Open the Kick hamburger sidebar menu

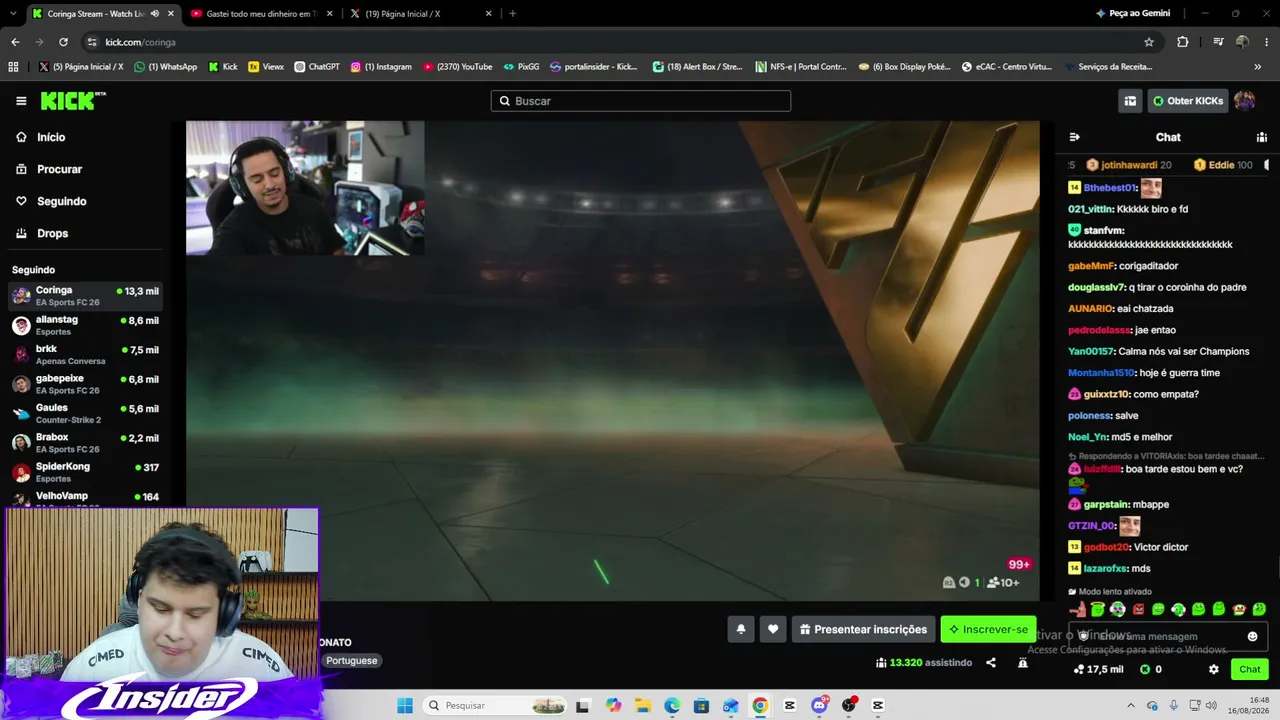(21, 101)
